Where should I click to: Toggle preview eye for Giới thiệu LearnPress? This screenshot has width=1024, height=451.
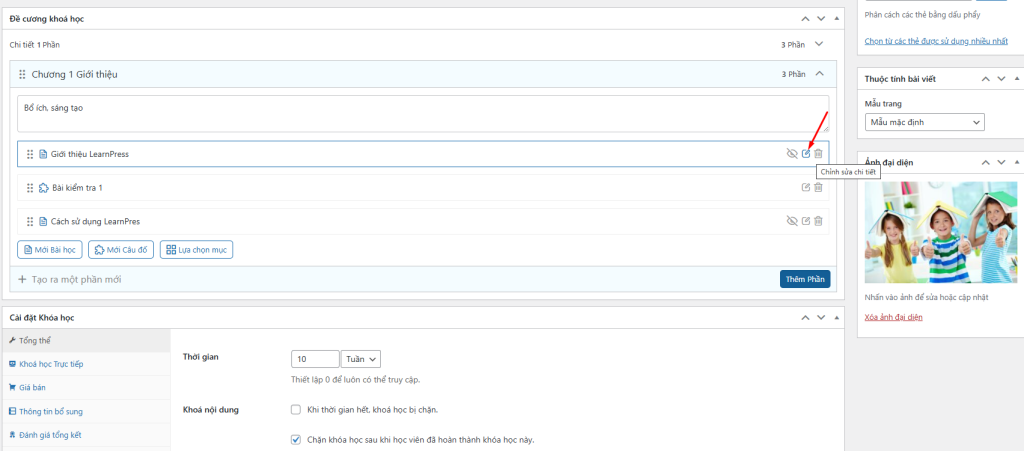click(x=792, y=154)
